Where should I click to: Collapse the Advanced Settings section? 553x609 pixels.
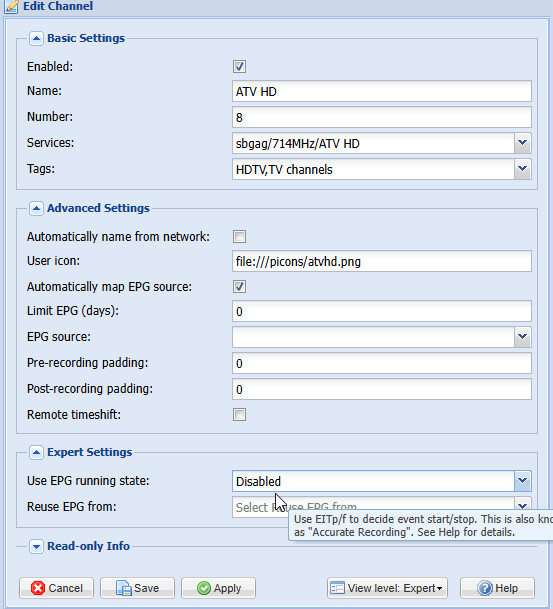pyautogui.click(x=36, y=208)
